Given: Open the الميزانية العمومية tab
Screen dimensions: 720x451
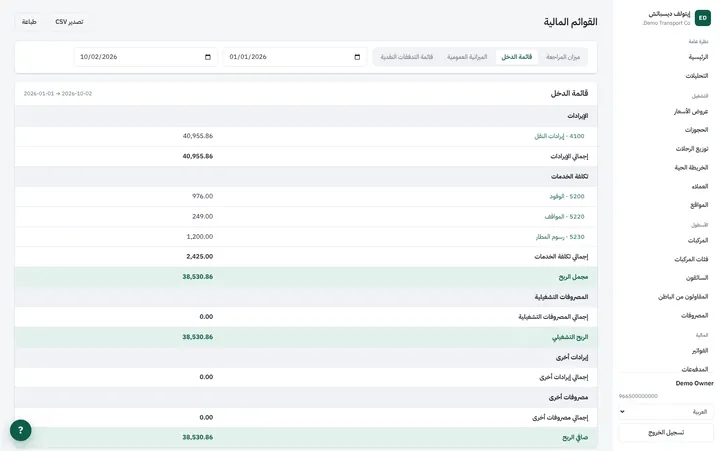Looking at the screenshot, I should (467, 57).
